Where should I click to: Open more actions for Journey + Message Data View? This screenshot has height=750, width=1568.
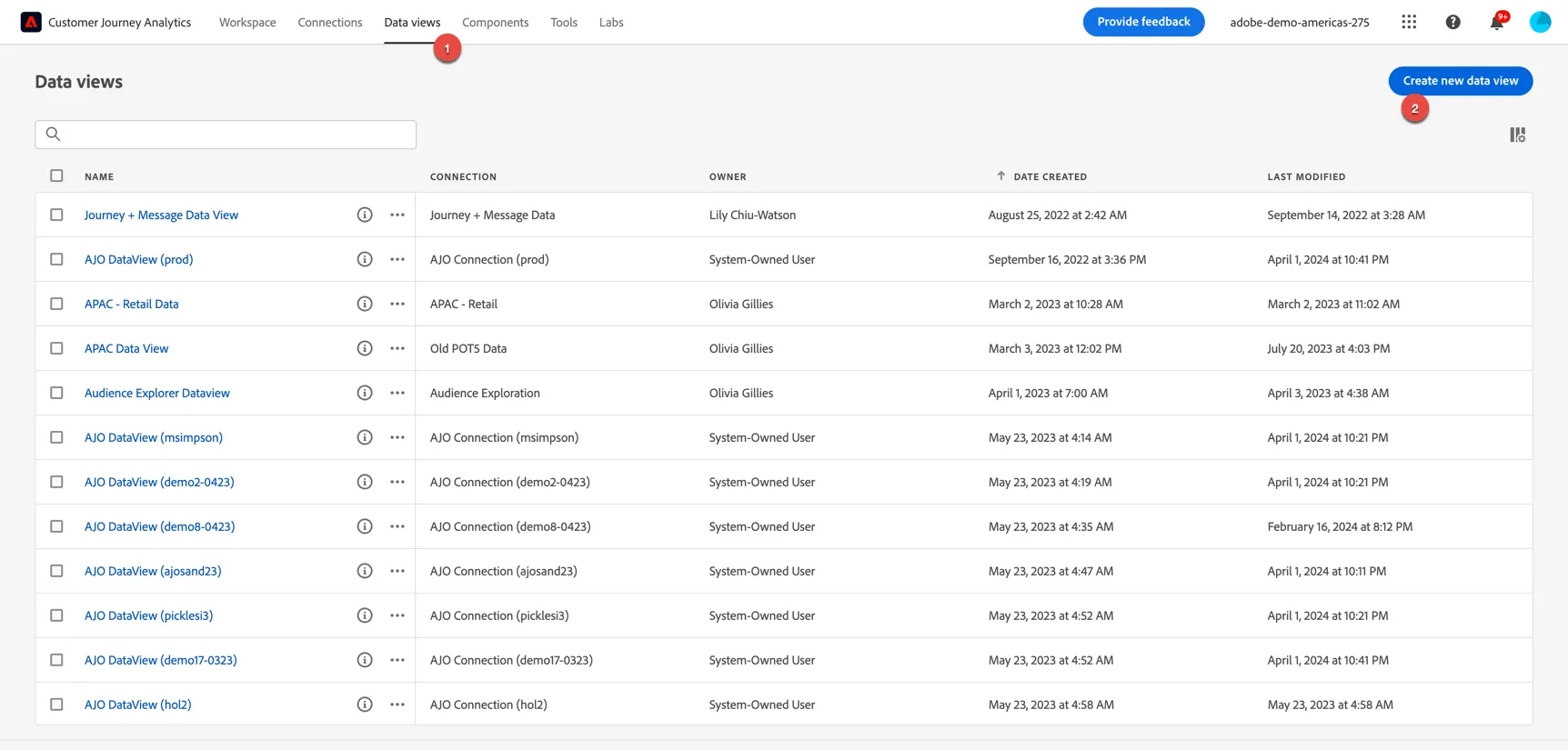coord(397,215)
